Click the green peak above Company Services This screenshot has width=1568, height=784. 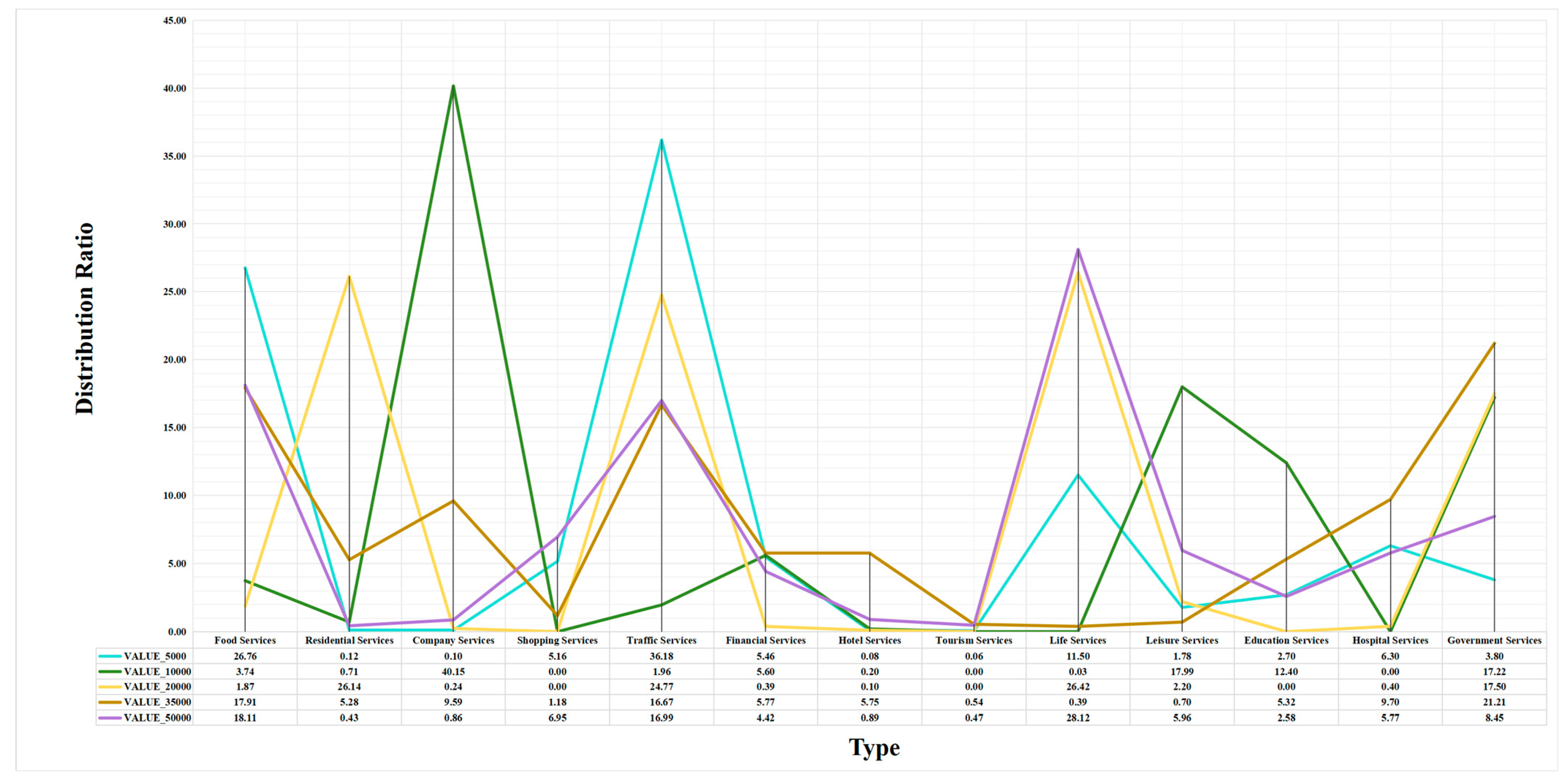click(x=453, y=87)
